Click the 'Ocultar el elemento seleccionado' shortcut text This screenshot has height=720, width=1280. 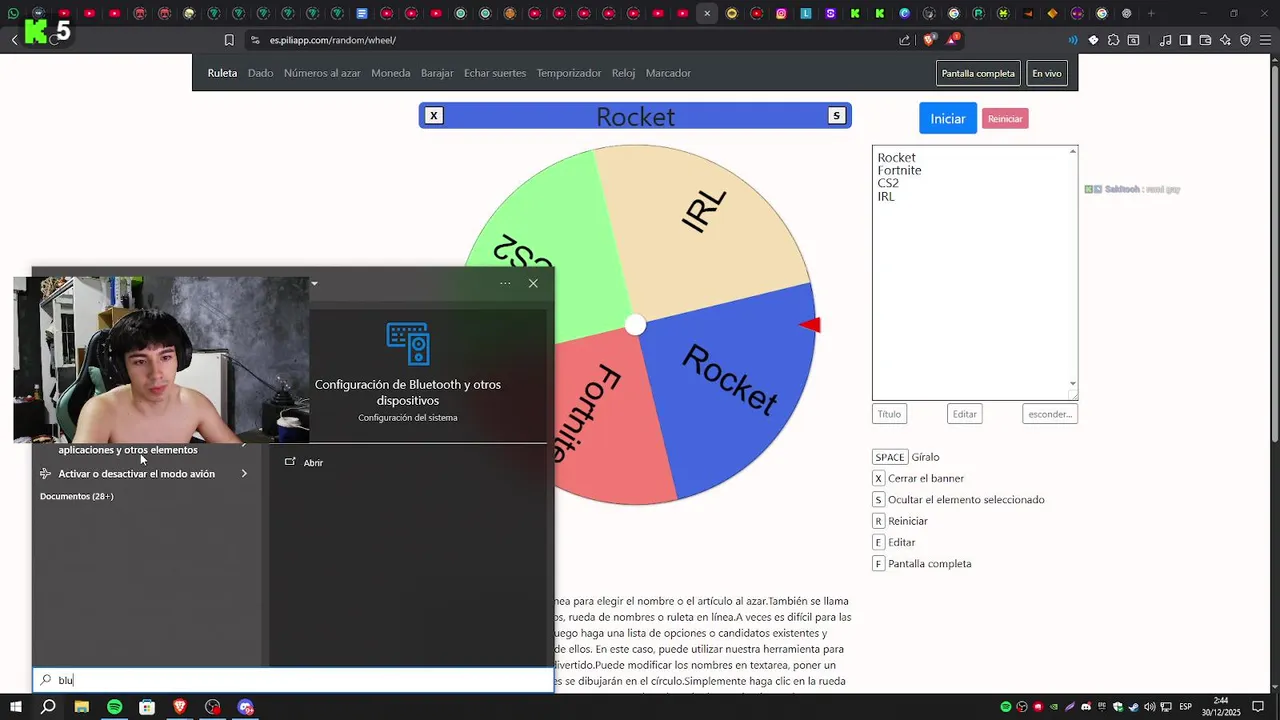click(x=966, y=500)
